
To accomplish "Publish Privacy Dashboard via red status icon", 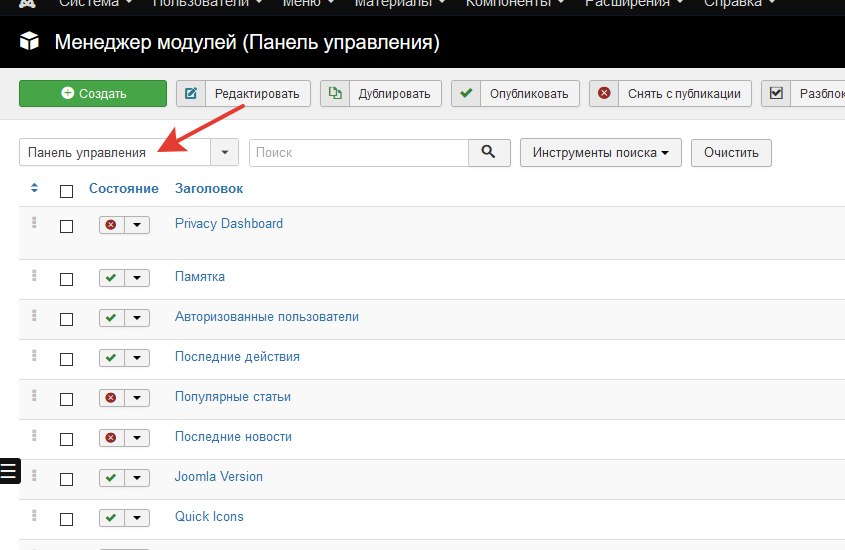I will (112, 225).
